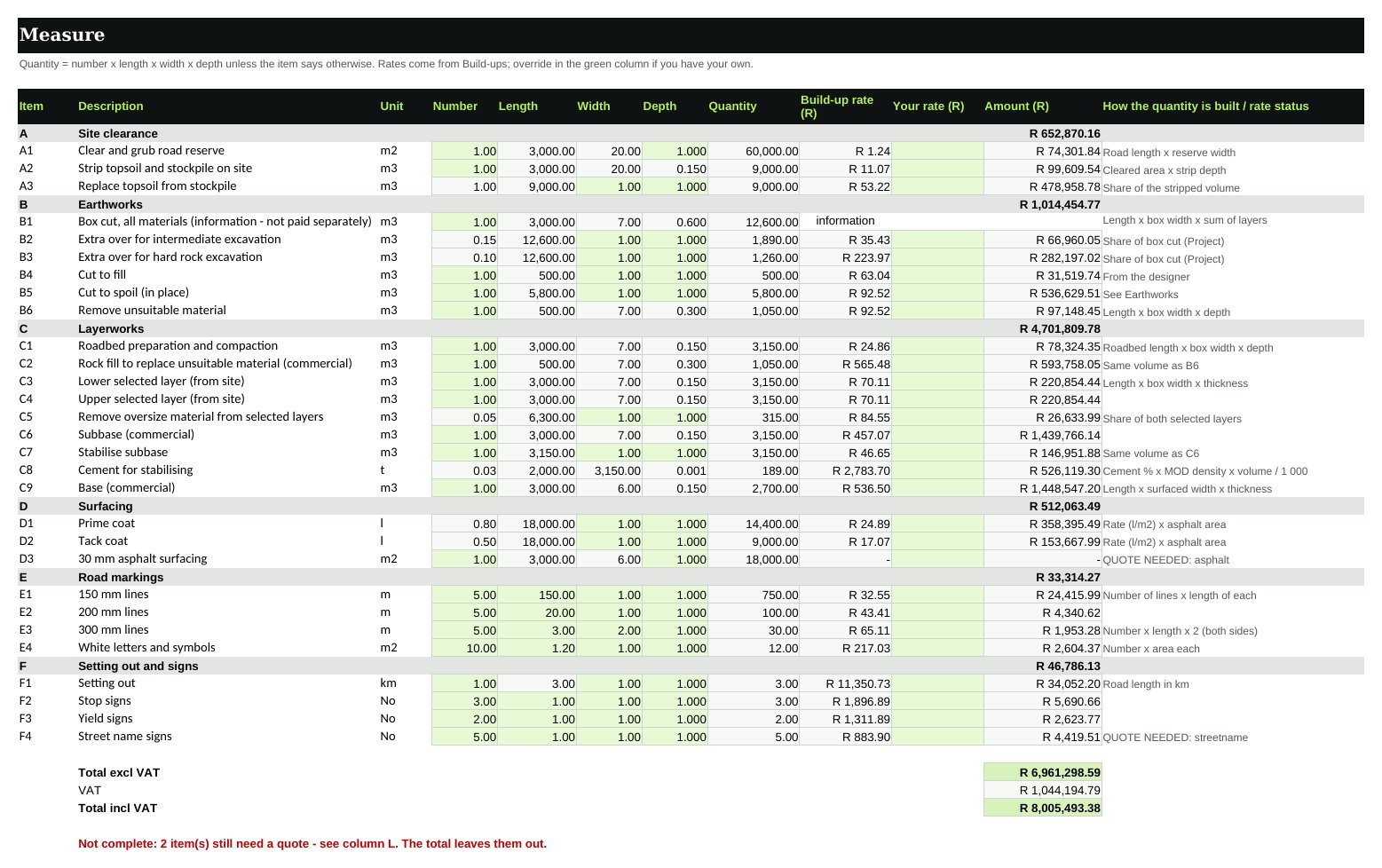Select the "Amount (R)" column header
The height and width of the screenshot is (868, 1382).
[1016, 107]
